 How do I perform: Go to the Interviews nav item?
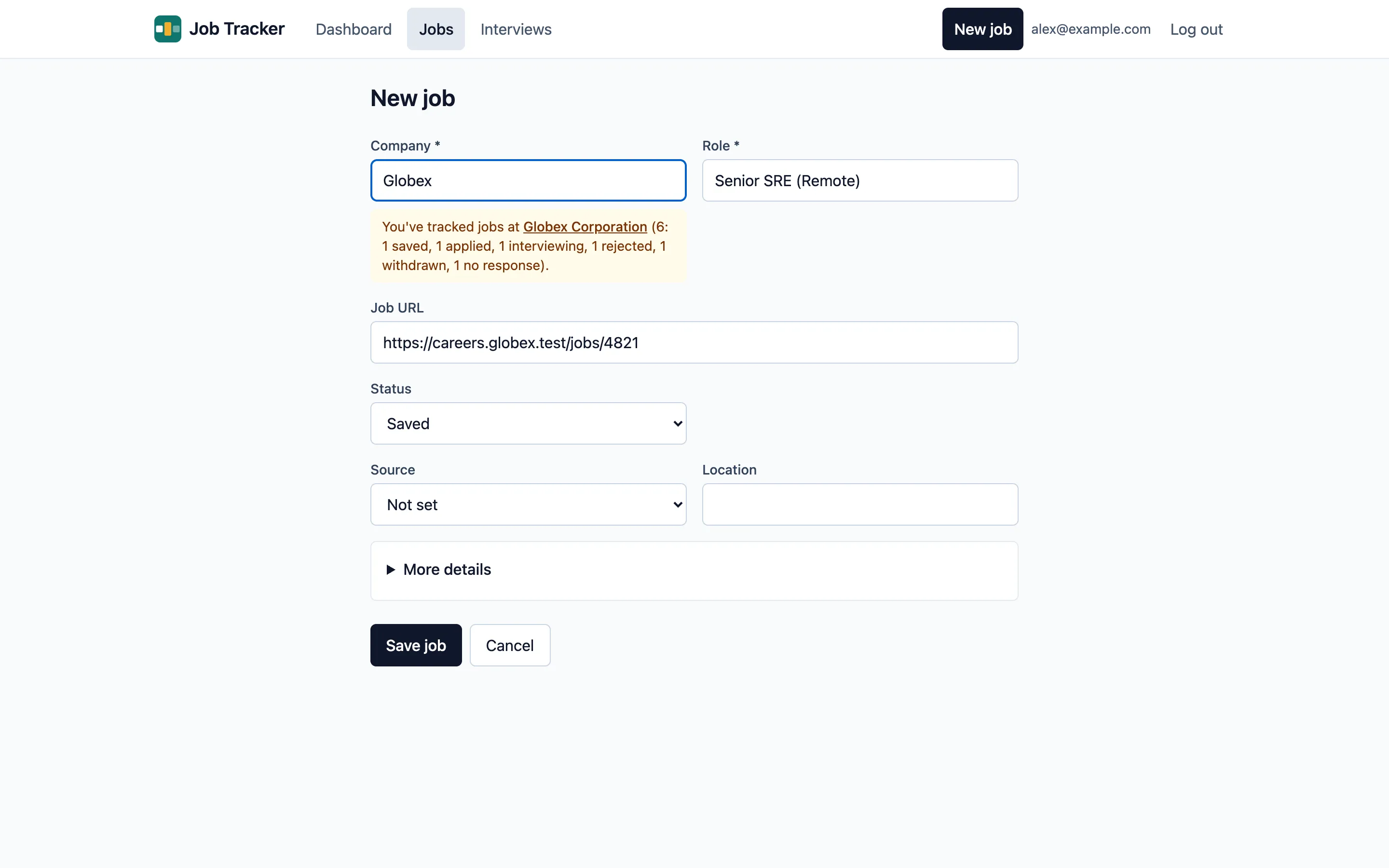[x=516, y=29]
